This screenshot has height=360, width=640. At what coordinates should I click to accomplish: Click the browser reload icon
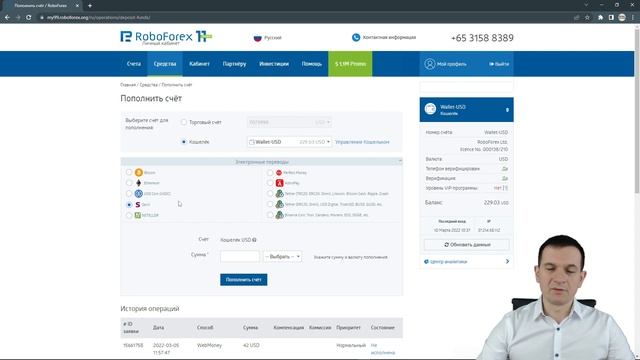29,18
